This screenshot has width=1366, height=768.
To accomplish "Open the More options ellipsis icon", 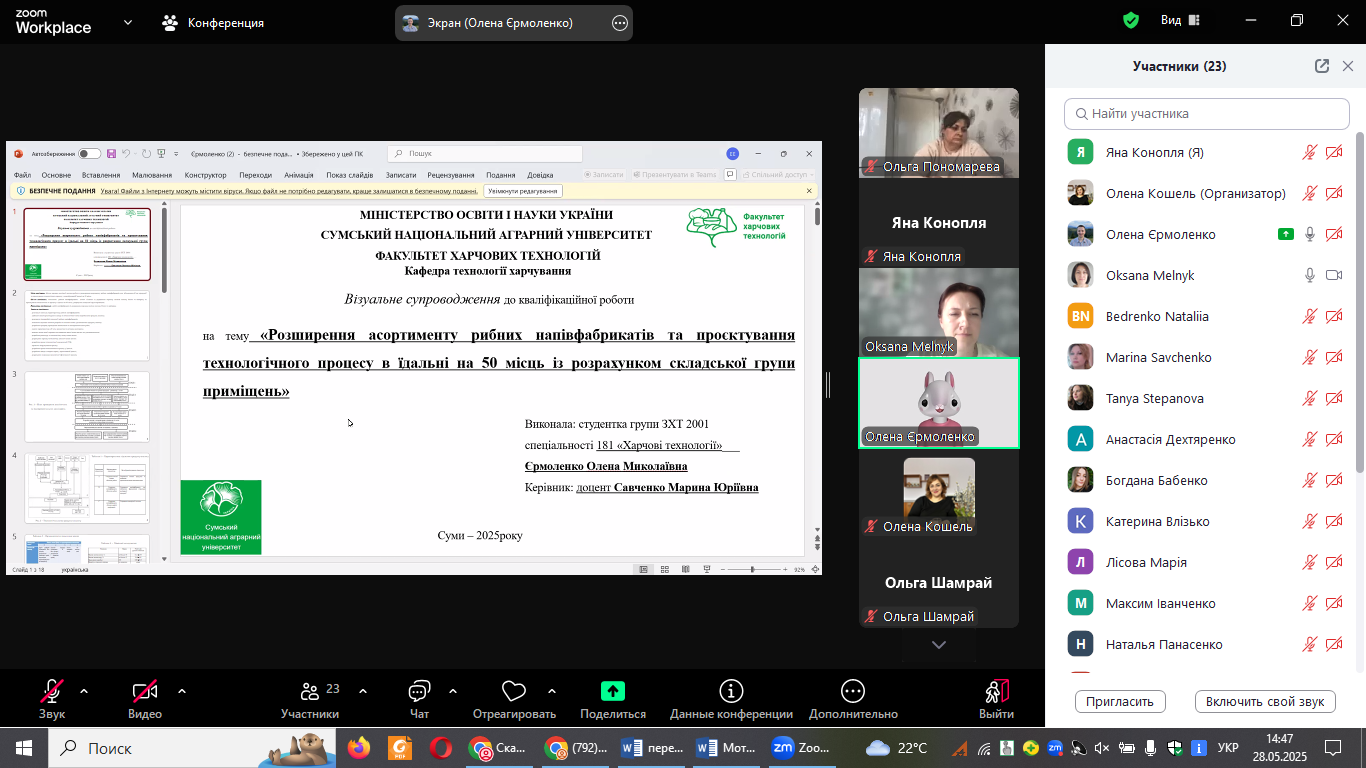I will [852, 691].
